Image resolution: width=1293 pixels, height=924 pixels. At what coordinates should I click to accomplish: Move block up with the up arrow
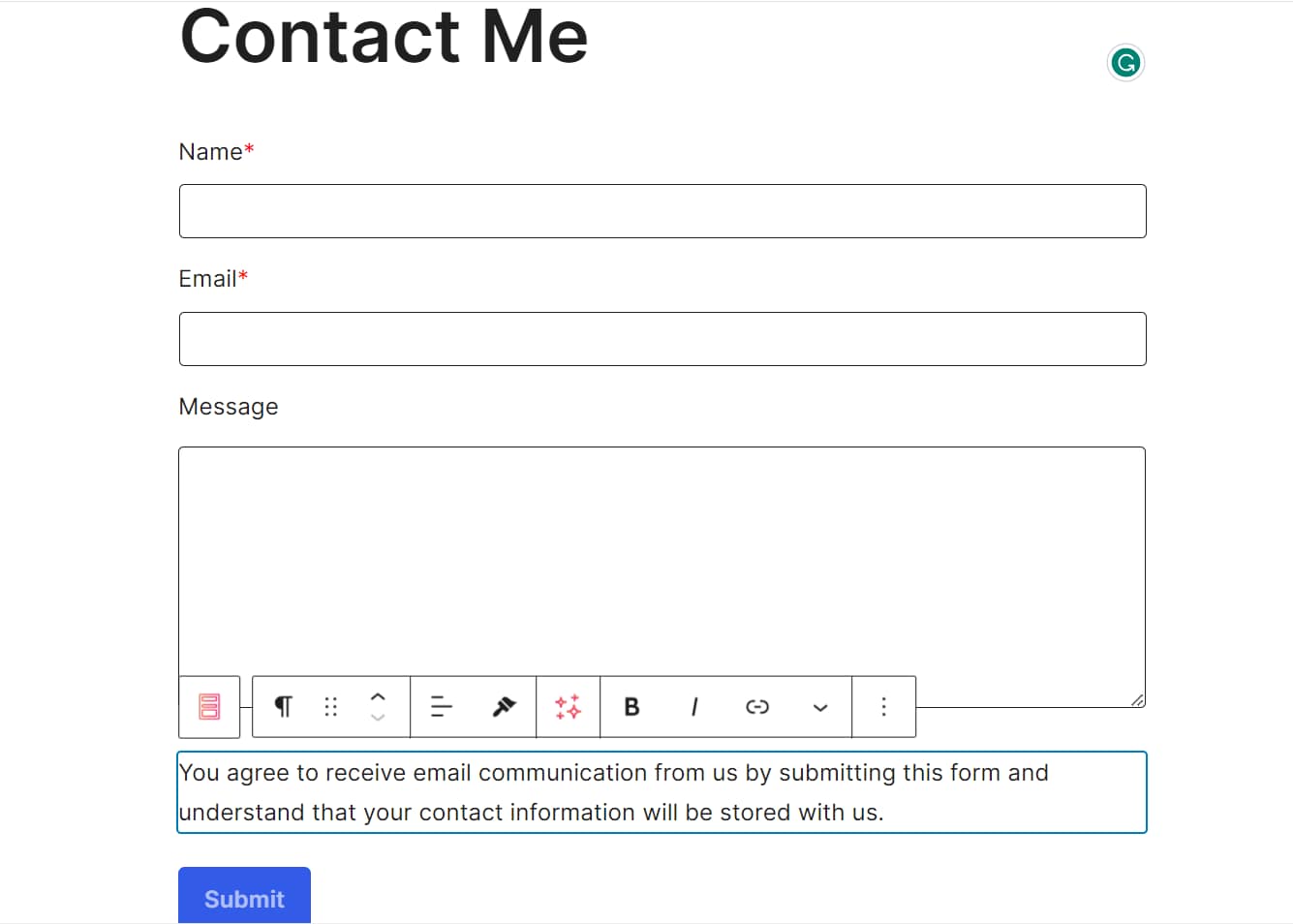[378, 696]
